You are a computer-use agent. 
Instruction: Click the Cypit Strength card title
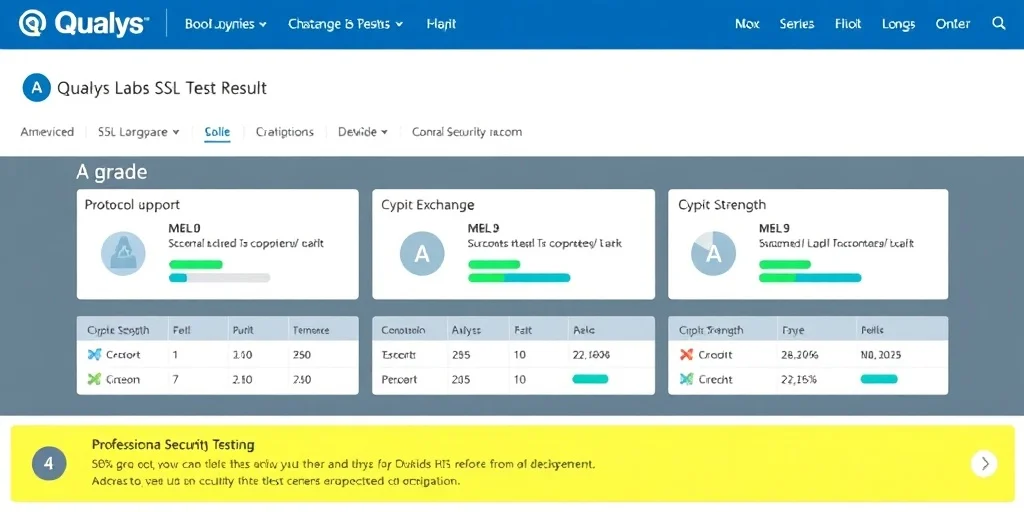pyautogui.click(x=722, y=205)
